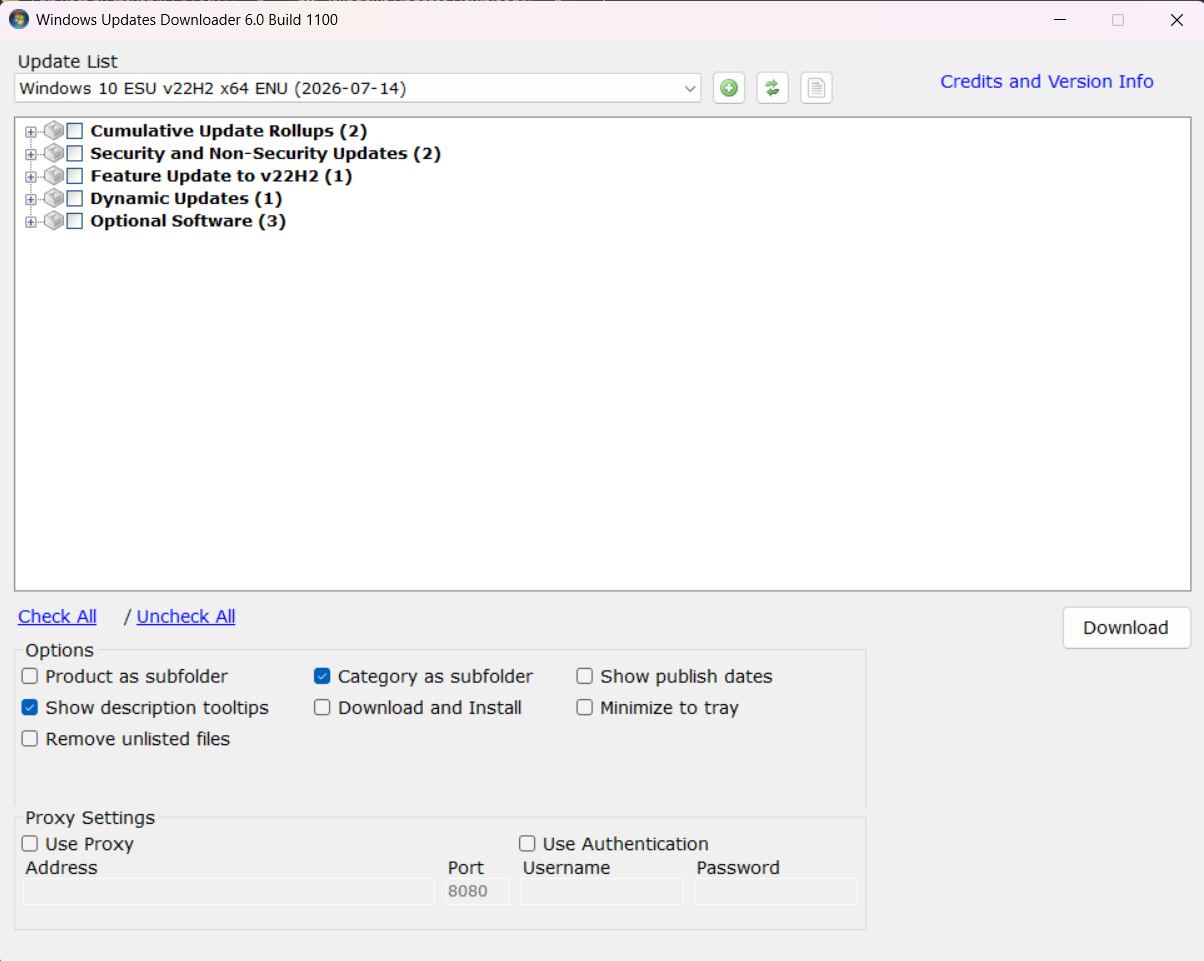The width and height of the screenshot is (1204, 961).
Task: Click the proxy Address field
Action: pyautogui.click(x=229, y=891)
